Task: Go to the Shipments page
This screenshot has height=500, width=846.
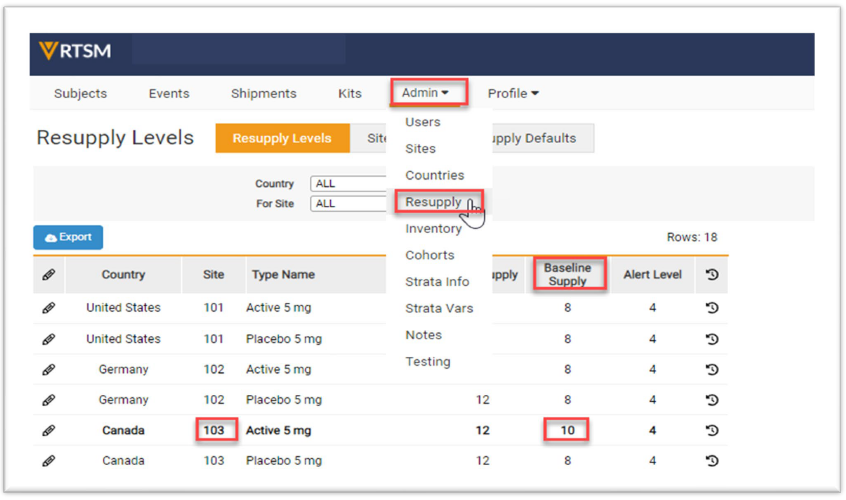Action: 263,93
